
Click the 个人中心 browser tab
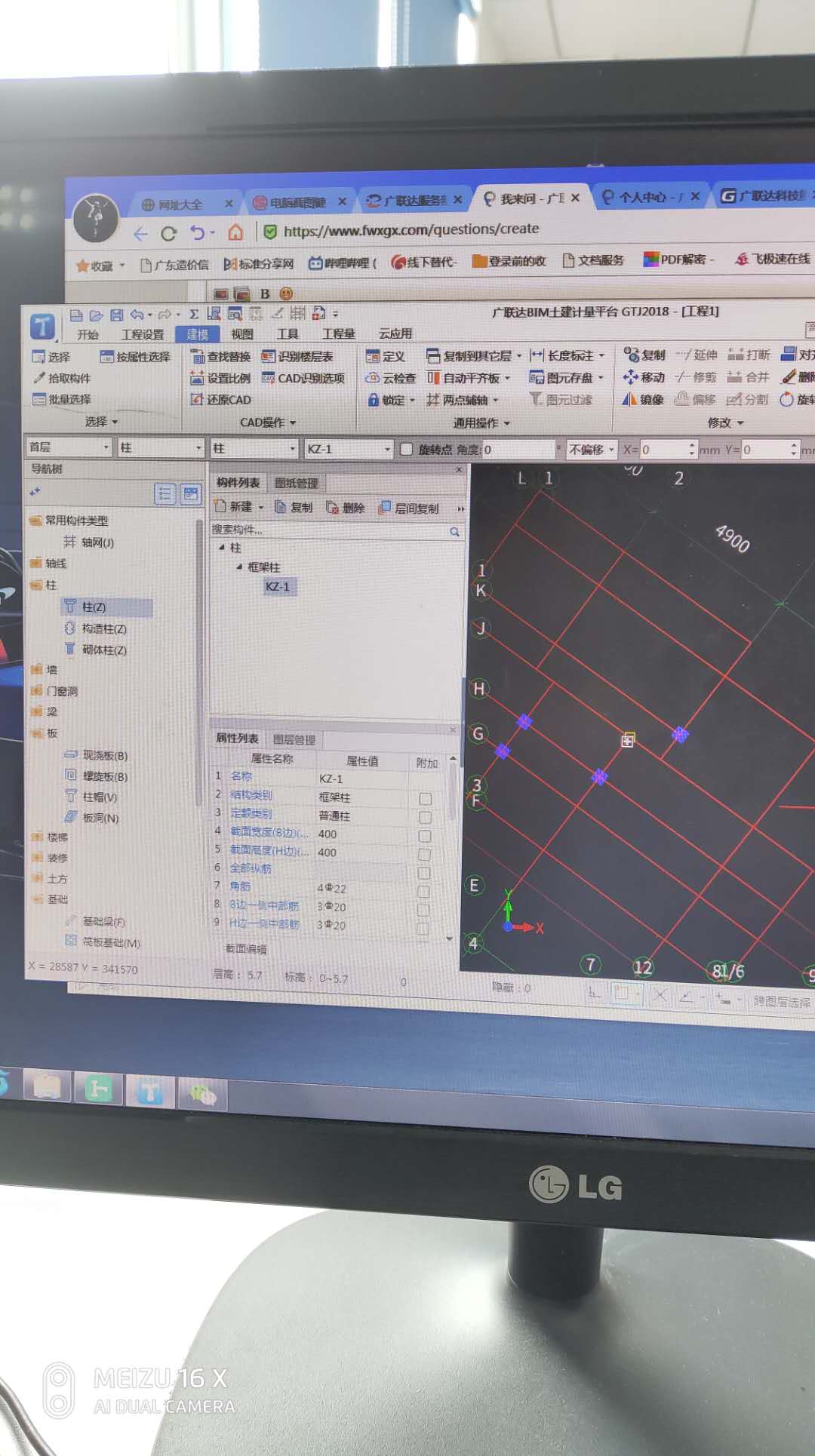[650, 197]
